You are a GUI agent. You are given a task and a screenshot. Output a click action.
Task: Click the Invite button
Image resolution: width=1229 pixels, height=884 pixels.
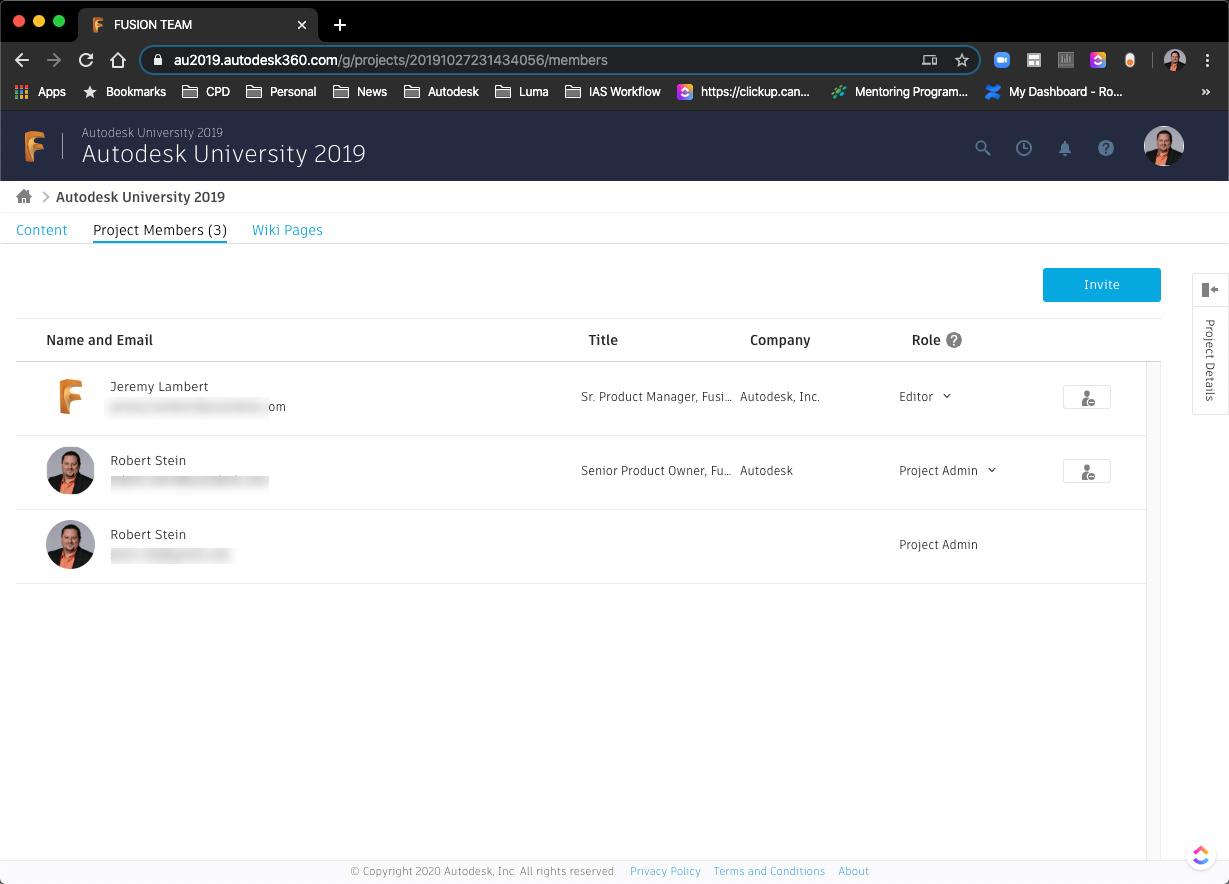(x=1101, y=285)
